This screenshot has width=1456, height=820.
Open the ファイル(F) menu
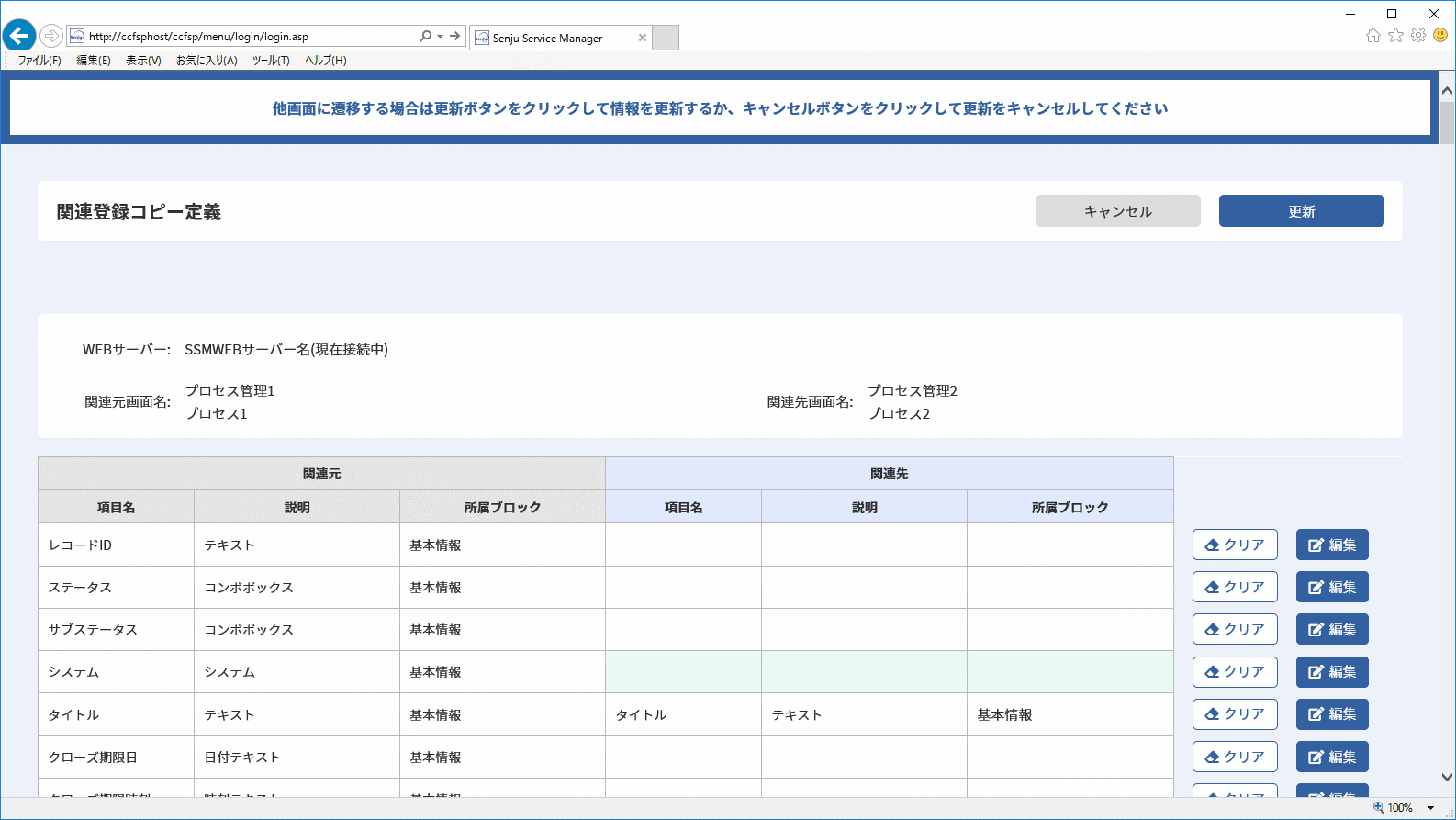coord(39,61)
